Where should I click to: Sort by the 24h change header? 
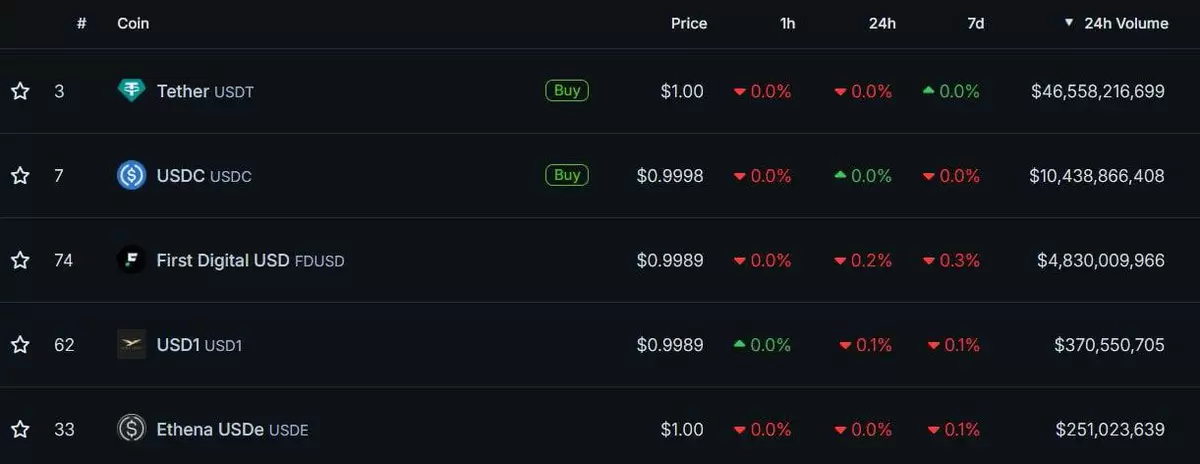point(881,23)
